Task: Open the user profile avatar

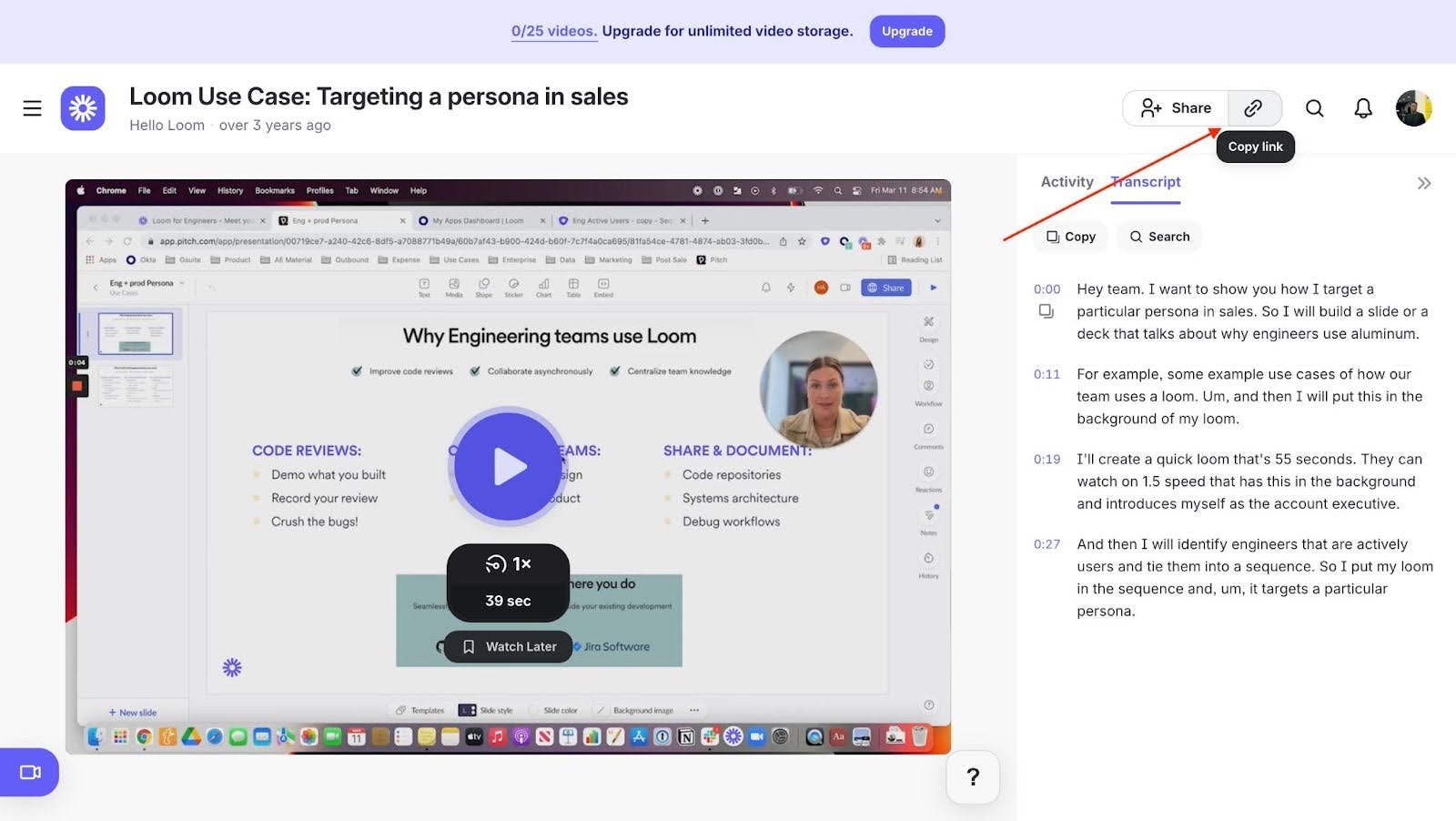Action: pos(1414,108)
